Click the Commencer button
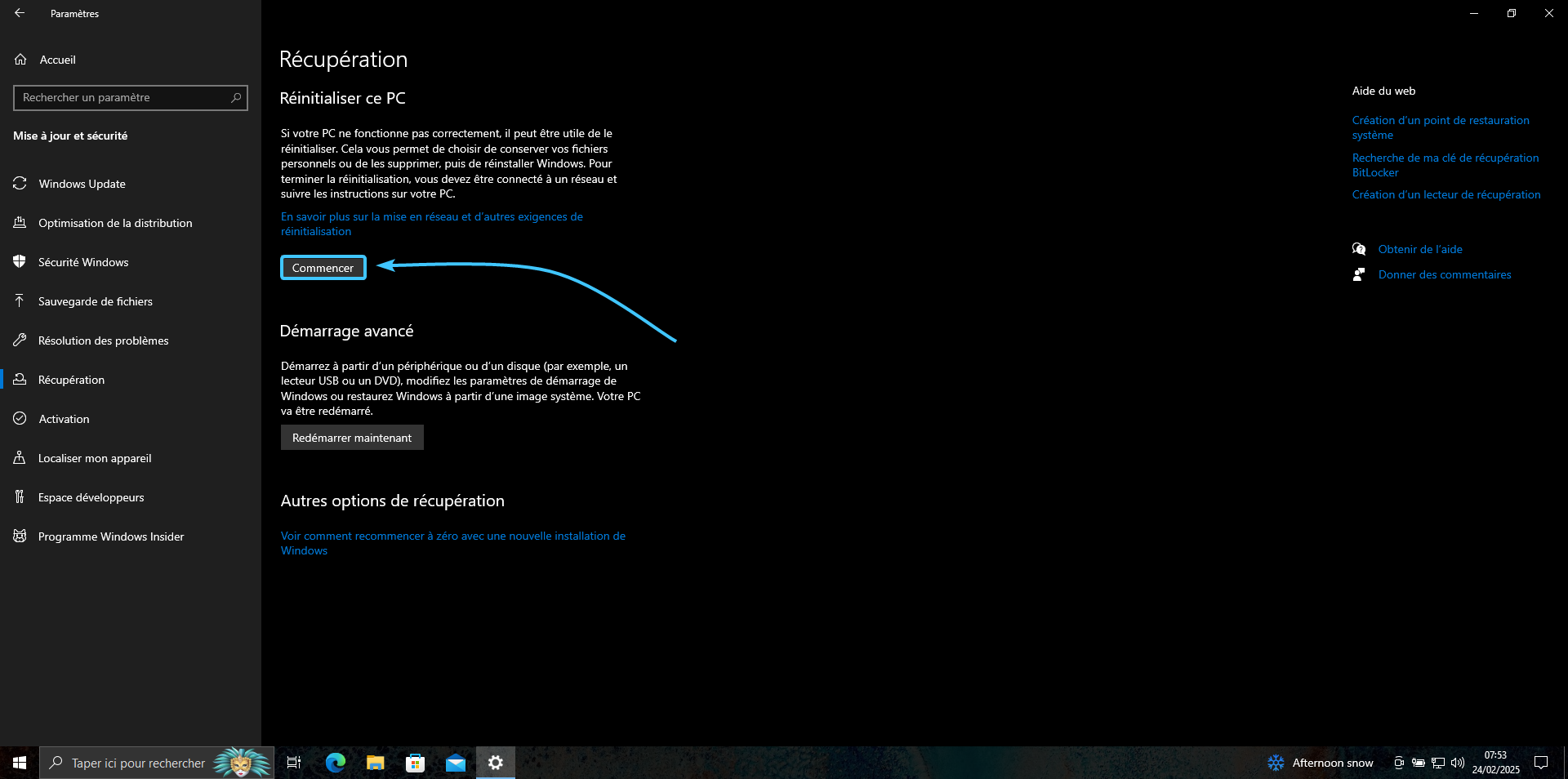 (323, 268)
